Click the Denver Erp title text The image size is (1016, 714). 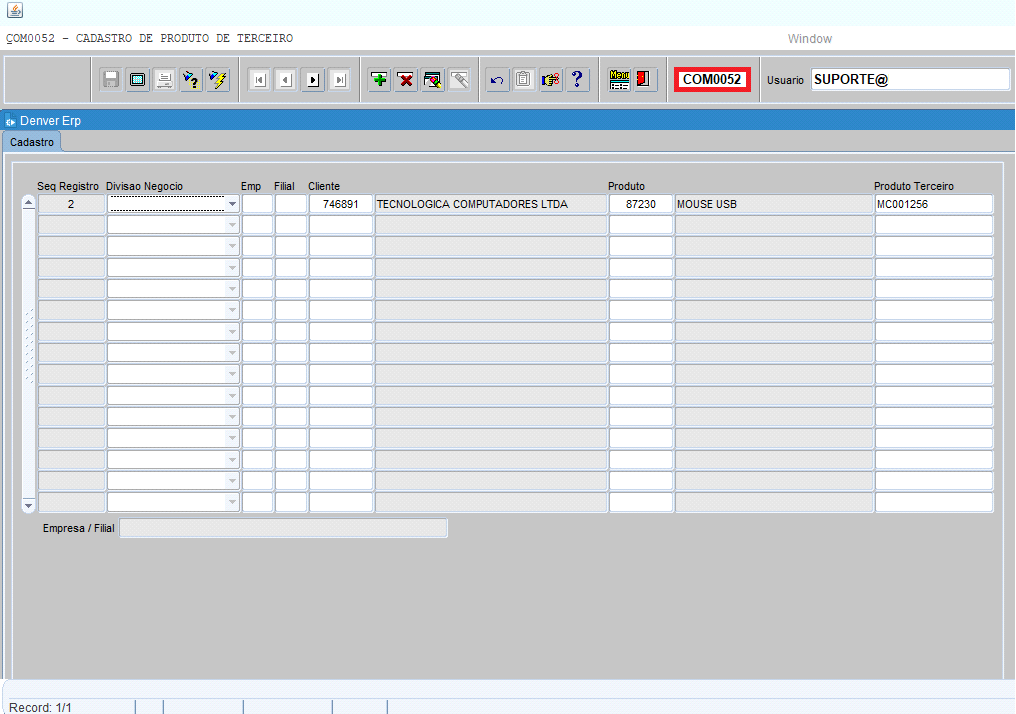click(x=51, y=121)
